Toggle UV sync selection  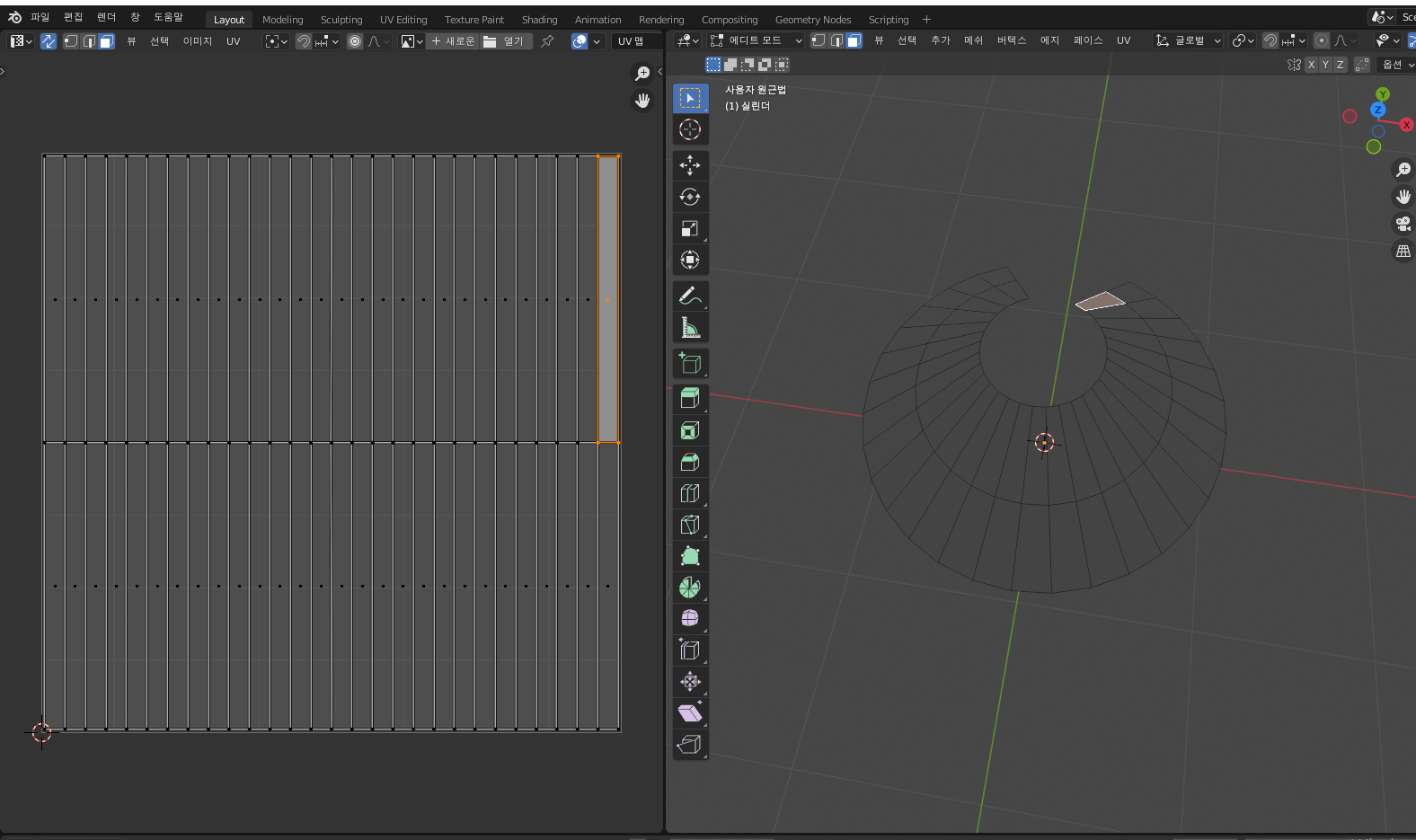(x=49, y=41)
